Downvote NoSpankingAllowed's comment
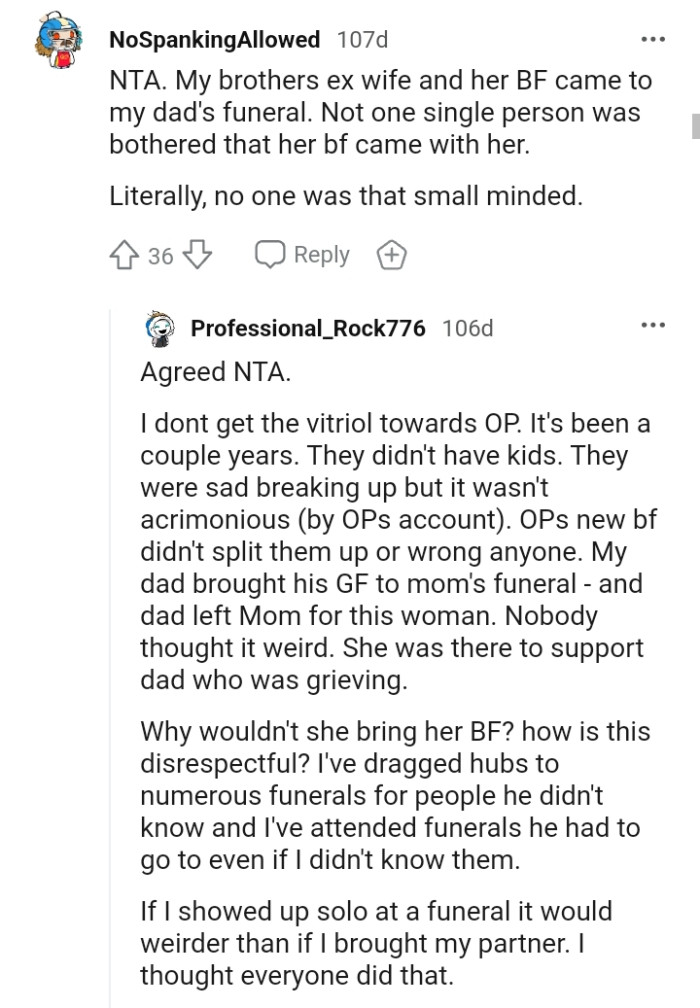Viewport: 700px width, 1008px height. [x=197, y=254]
